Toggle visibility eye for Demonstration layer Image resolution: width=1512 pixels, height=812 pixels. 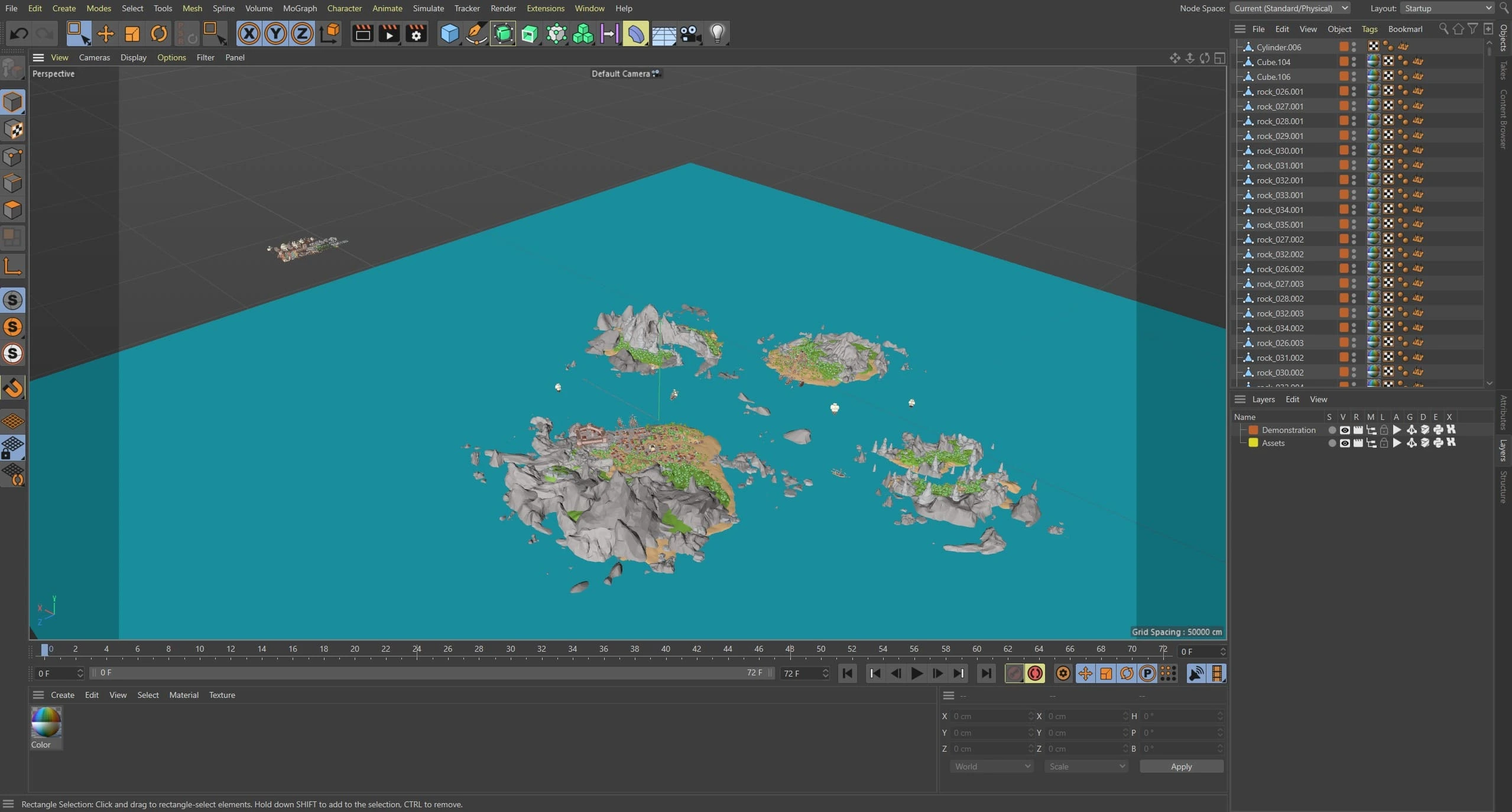pos(1344,430)
